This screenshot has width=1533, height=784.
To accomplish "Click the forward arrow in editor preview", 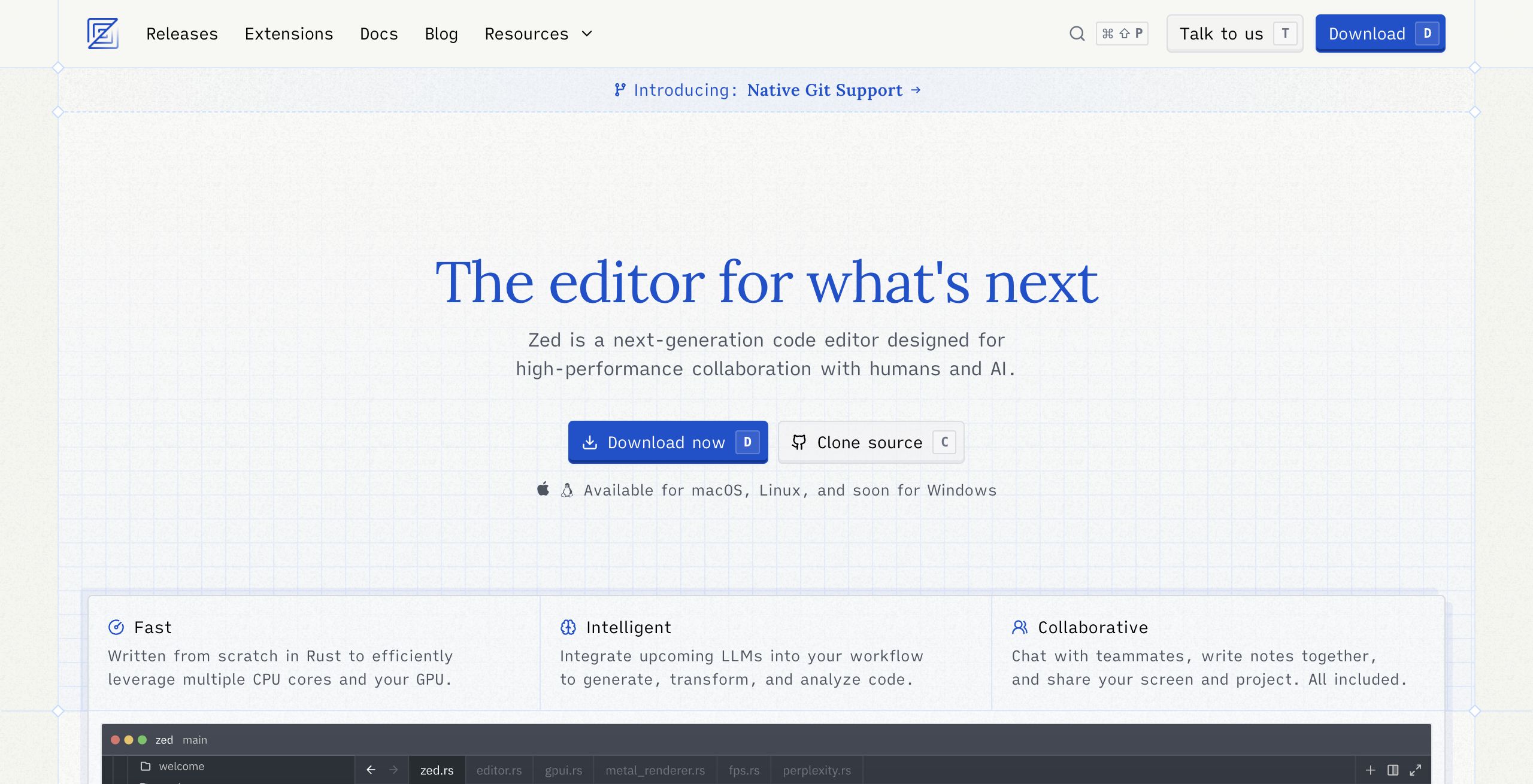I will [393, 770].
